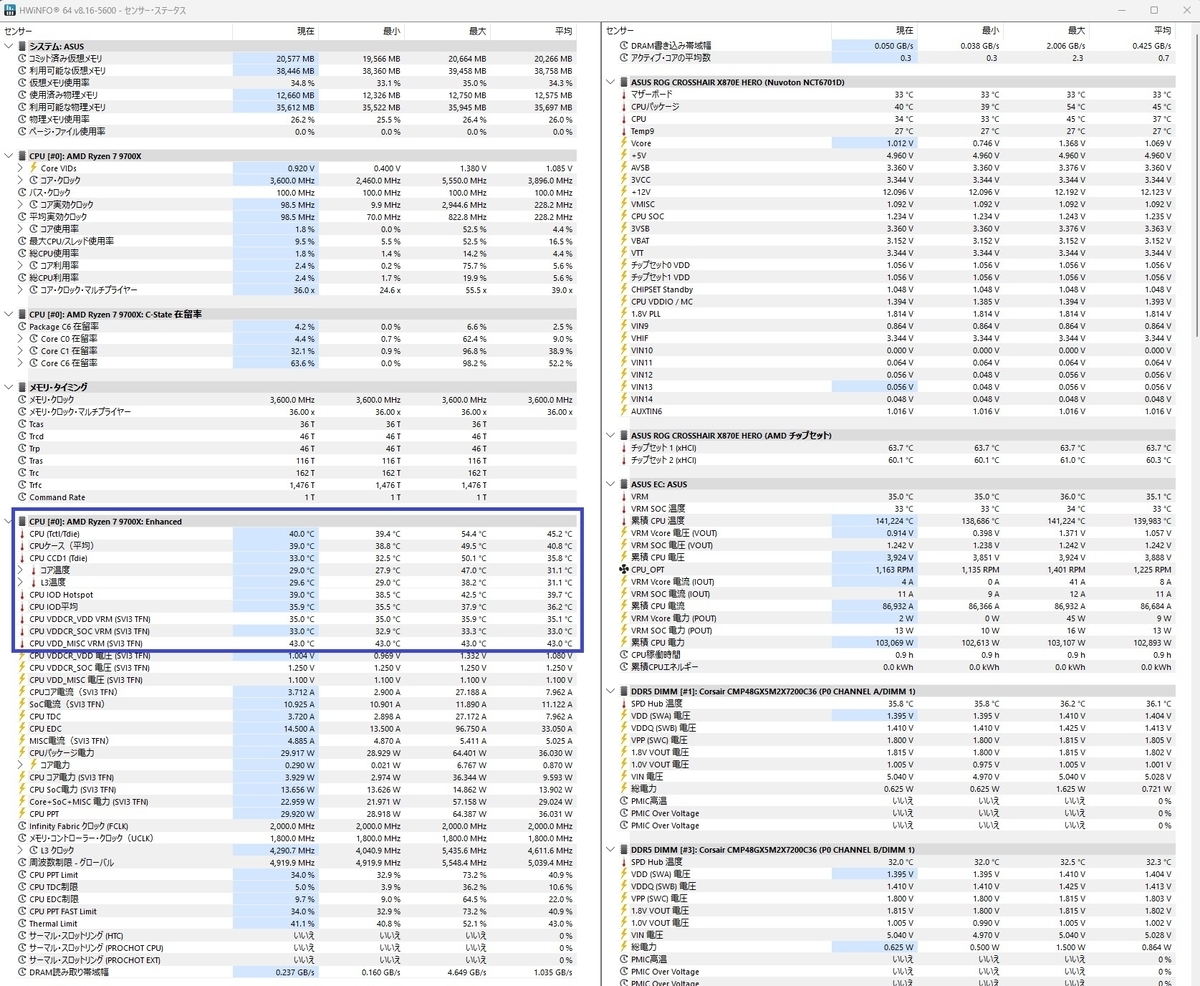Click the thermometer icon next to CPU IOD Hotspot
Viewport: 1200px width, 986px height.
click(x=21, y=595)
